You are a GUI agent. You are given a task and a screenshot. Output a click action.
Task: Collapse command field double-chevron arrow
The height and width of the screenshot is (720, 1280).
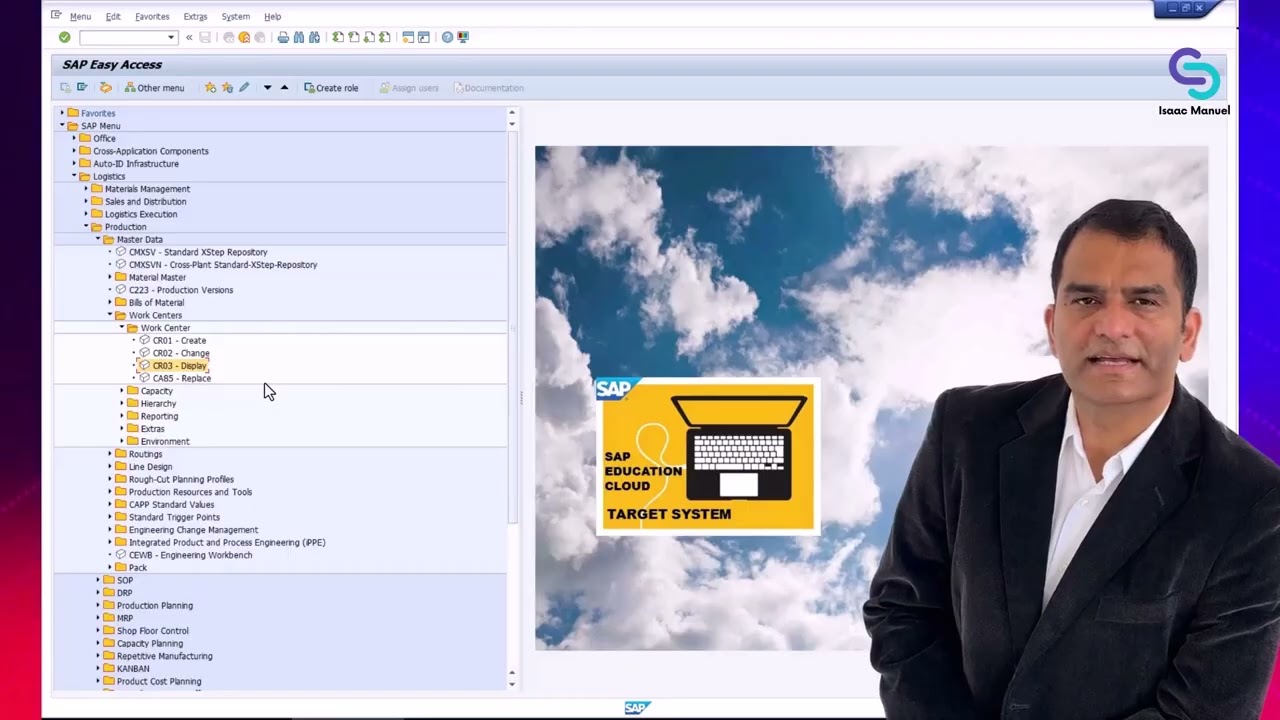(189, 37)
